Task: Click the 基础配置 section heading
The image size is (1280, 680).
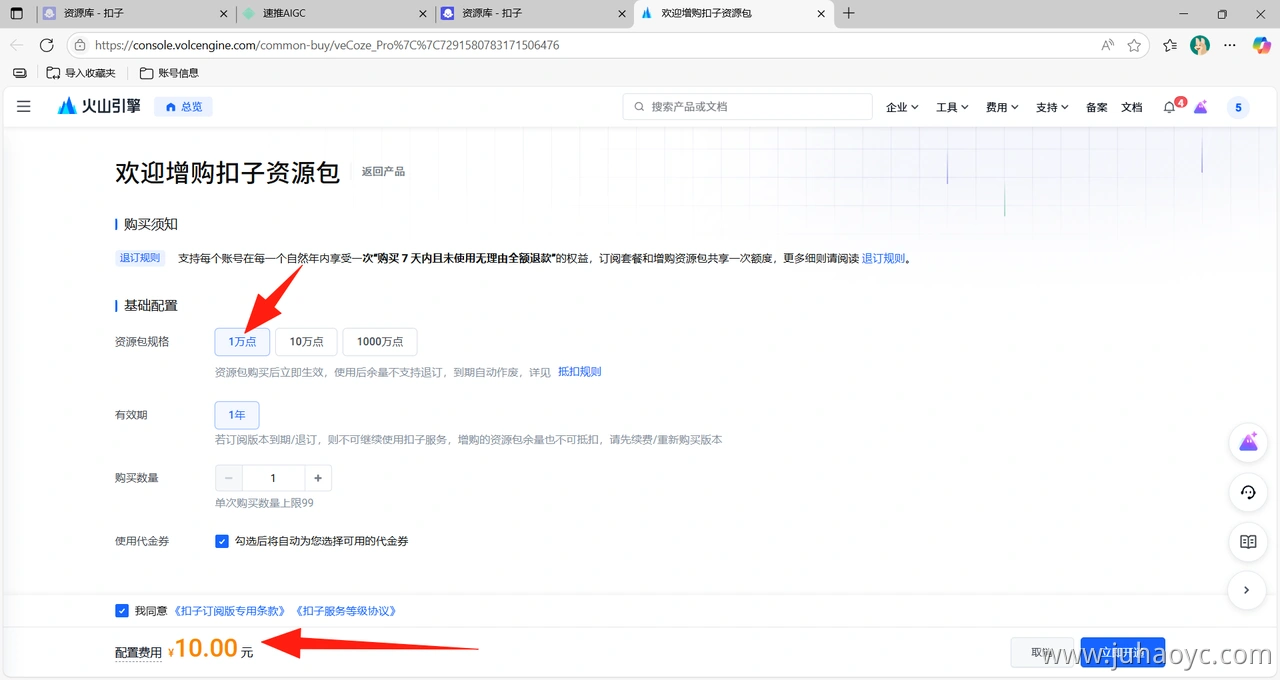Action: (x=151, y=305)
